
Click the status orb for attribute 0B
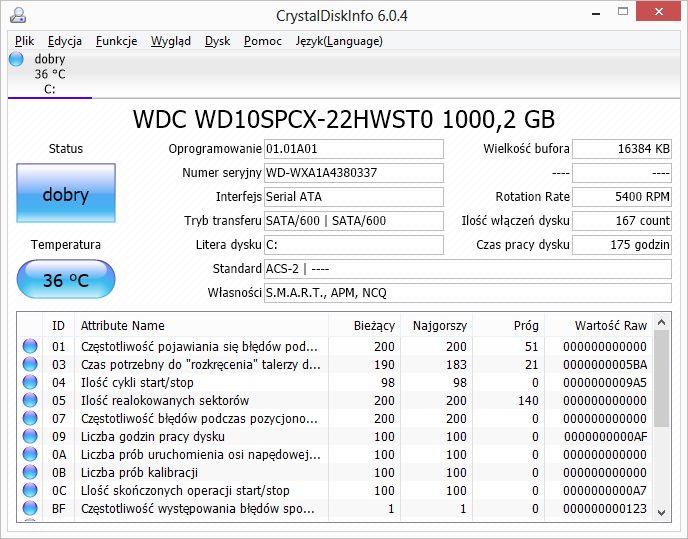tap(30, 472)
